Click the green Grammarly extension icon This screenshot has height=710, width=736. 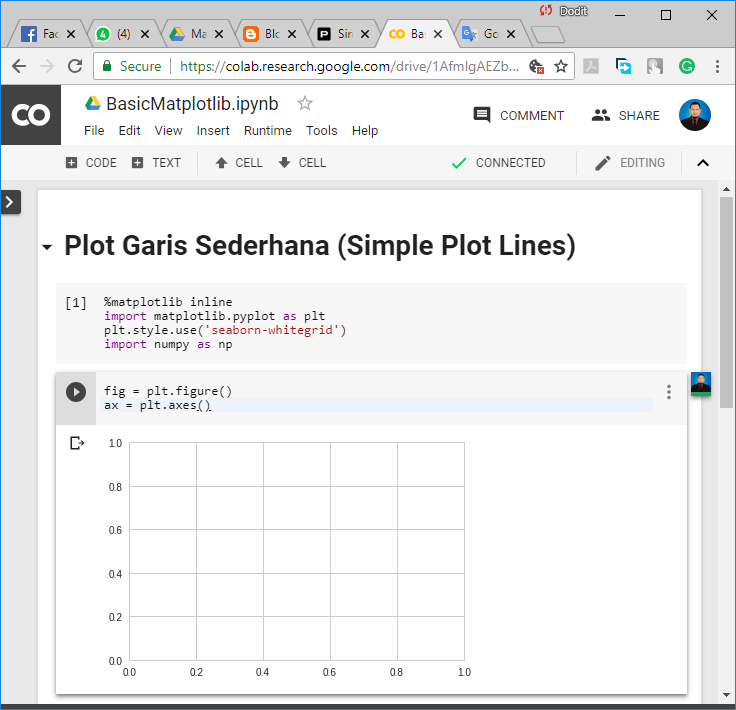687,66
